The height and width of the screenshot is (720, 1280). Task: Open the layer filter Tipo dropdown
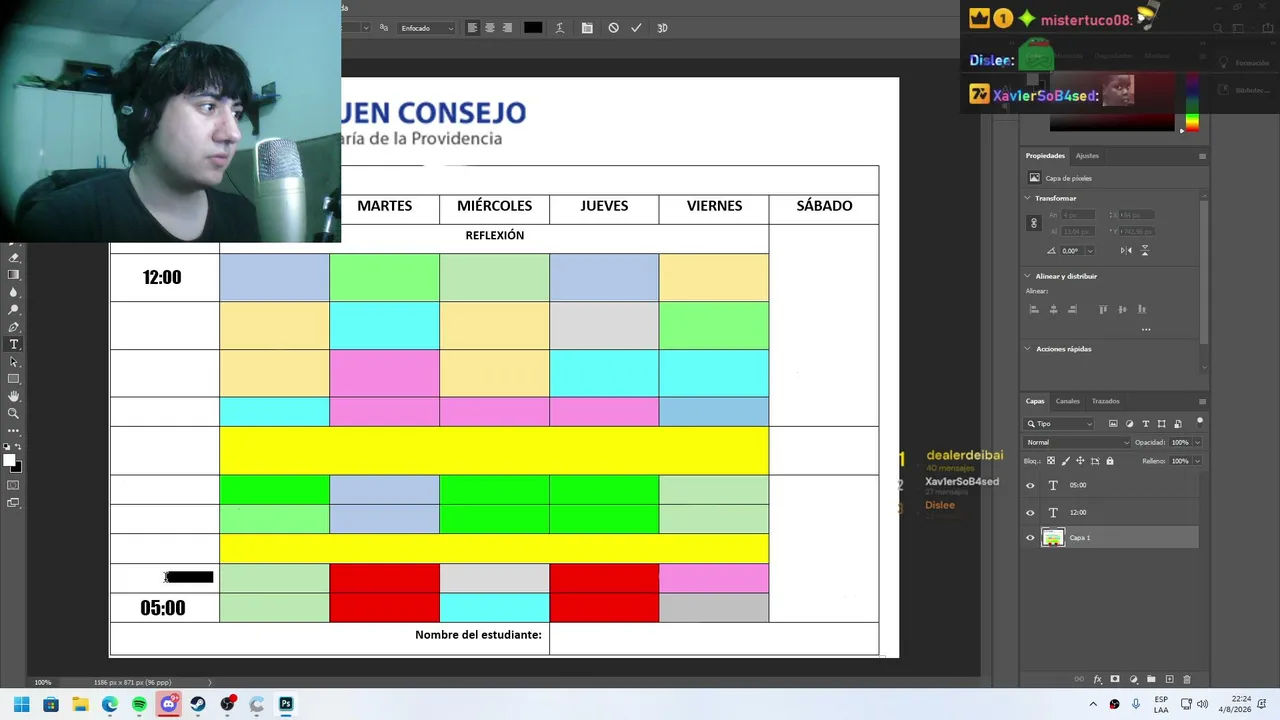(1060, 424)
